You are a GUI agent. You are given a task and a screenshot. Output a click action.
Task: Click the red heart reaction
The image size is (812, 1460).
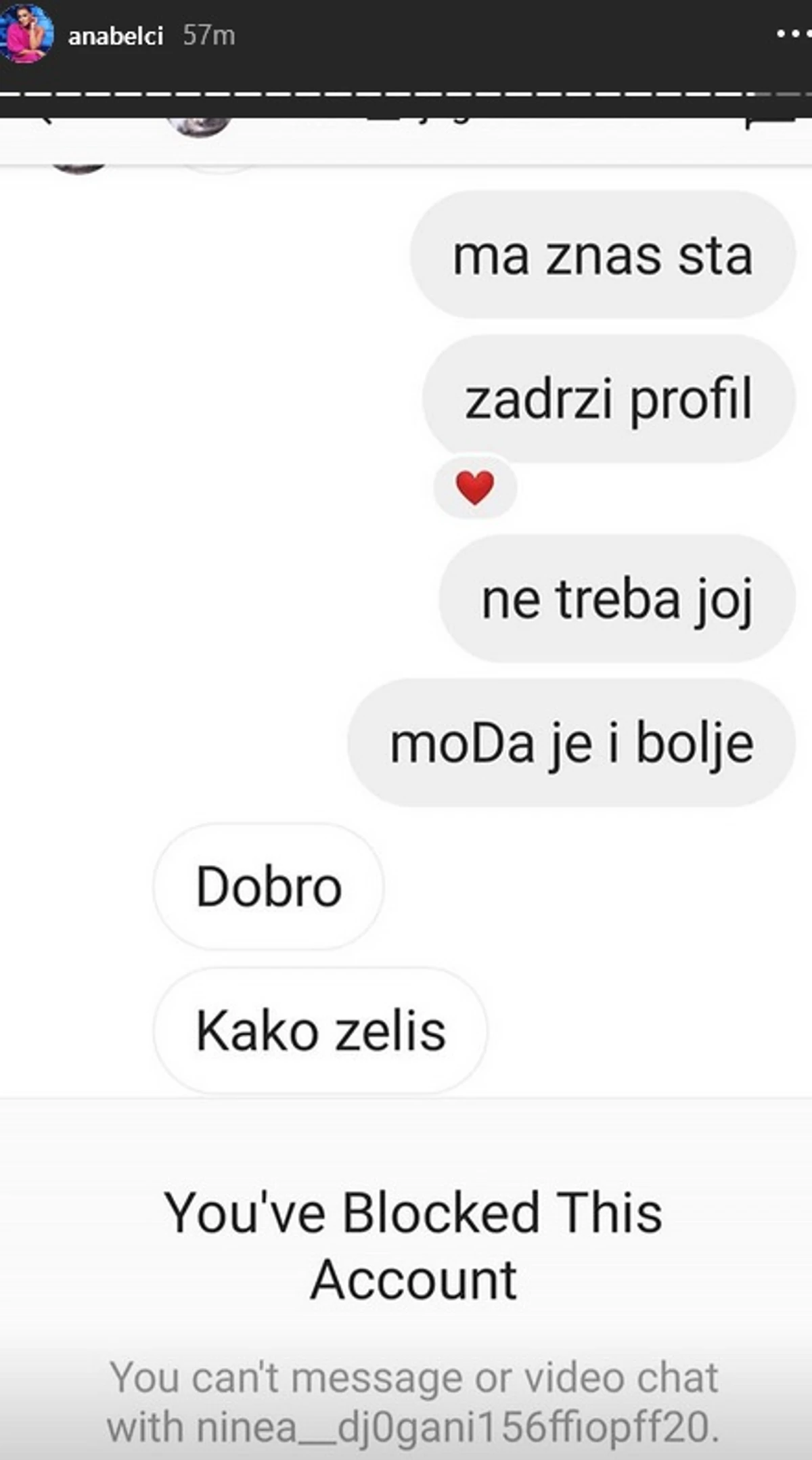coord(474,487)
